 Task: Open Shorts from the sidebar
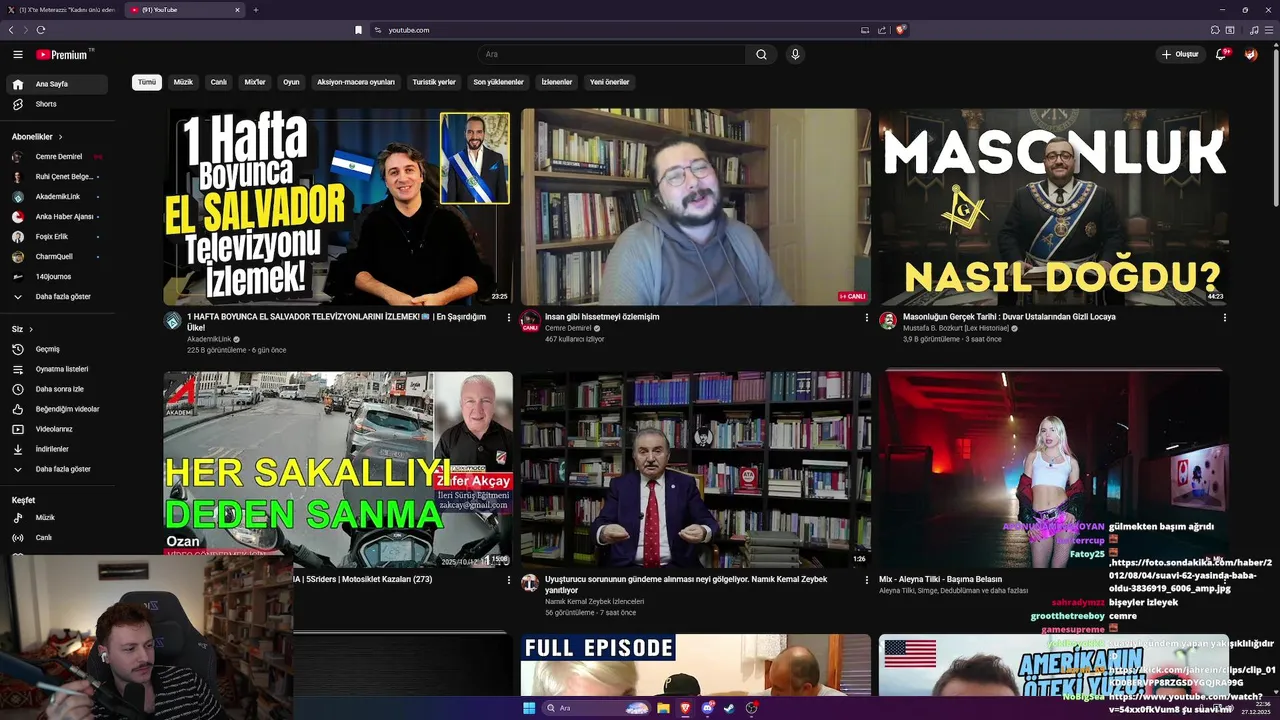pos(57,104)
